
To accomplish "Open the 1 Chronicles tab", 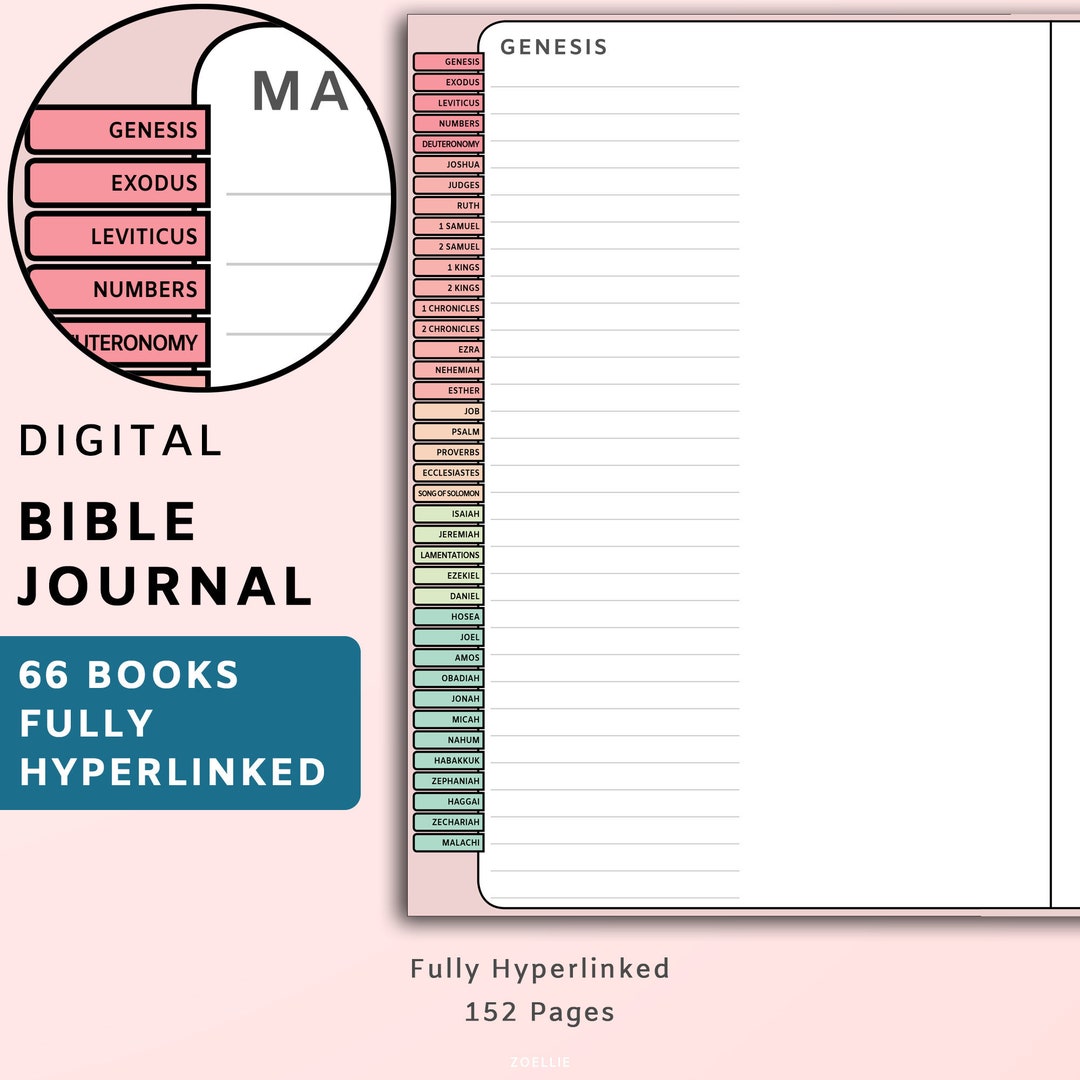I will pyautogui.click(x=449, y=308).
